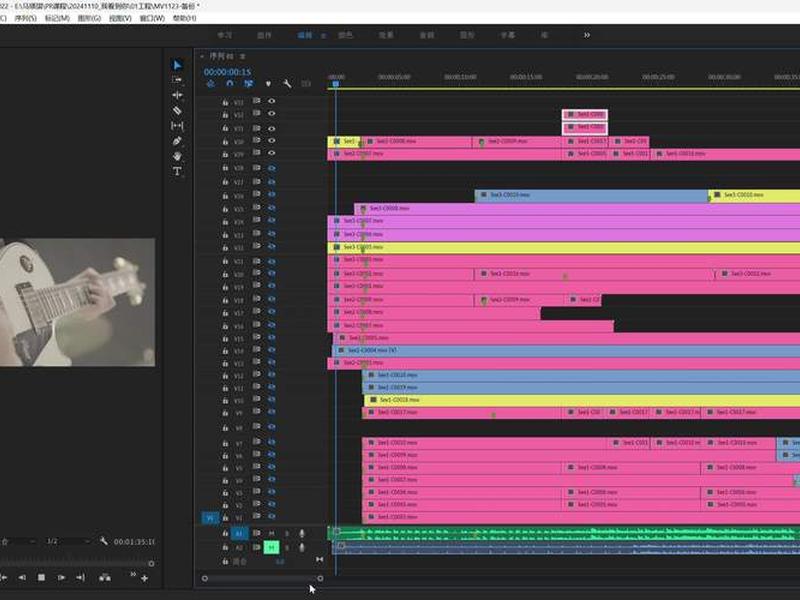This screenshot has height=600, width=800.
Task: Click the timeline zoom scrollbar right handle
Action: click(x=320, y=578)
